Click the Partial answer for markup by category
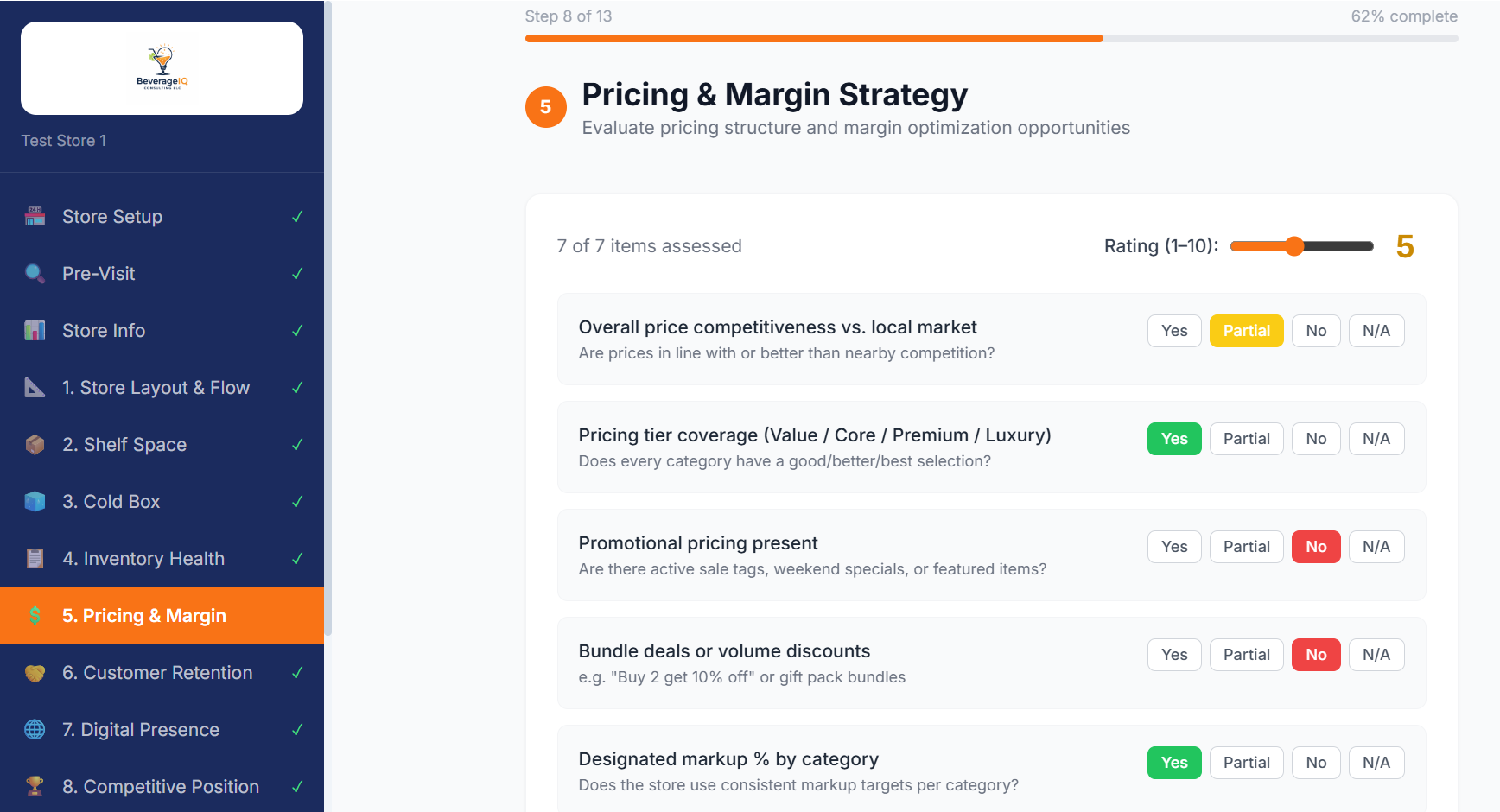This screenshot has height=812, width=1500. tap(1246, 762)
